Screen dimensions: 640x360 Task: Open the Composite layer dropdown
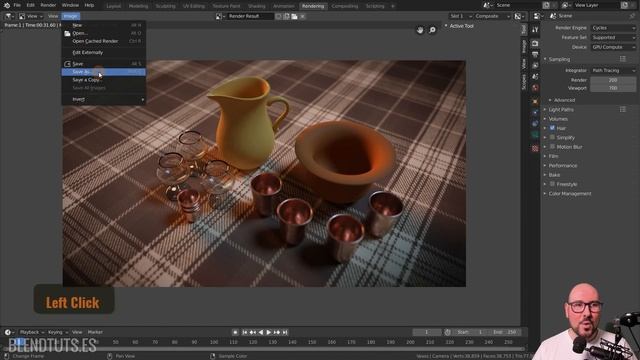point(493,16)
